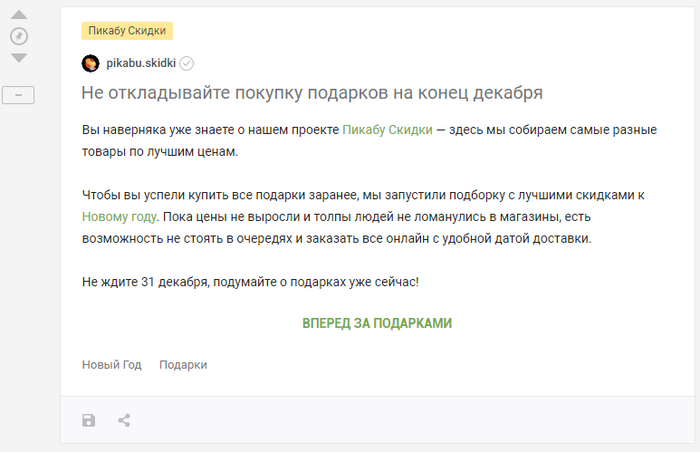This screenshot has width=700, height=452.
Task: Open the pikabu.skidki profile name
Action: [141, 63]
